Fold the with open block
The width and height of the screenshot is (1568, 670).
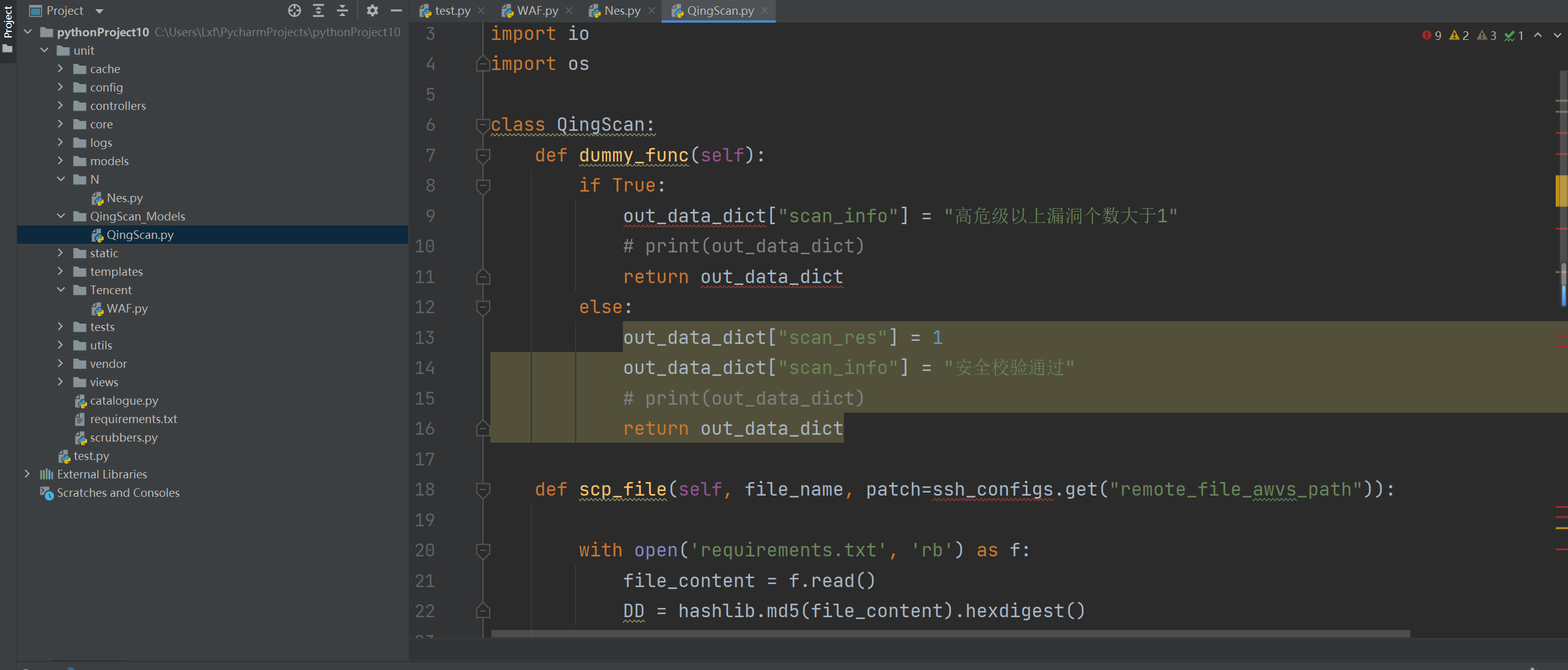(x=483, y=550)
